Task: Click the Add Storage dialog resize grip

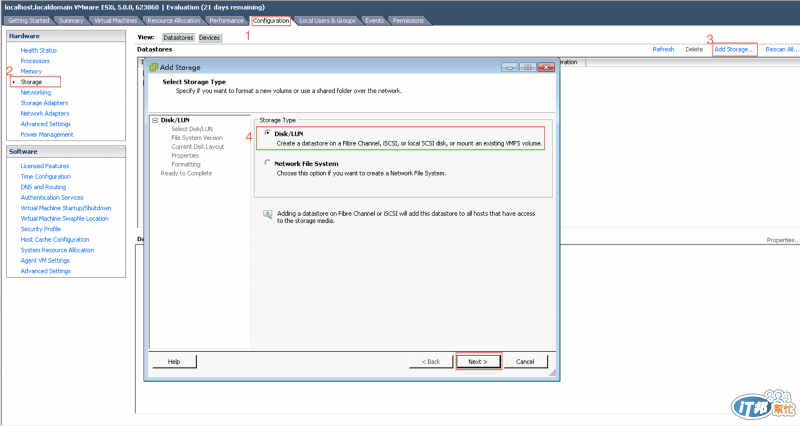Action: (553, 373)
